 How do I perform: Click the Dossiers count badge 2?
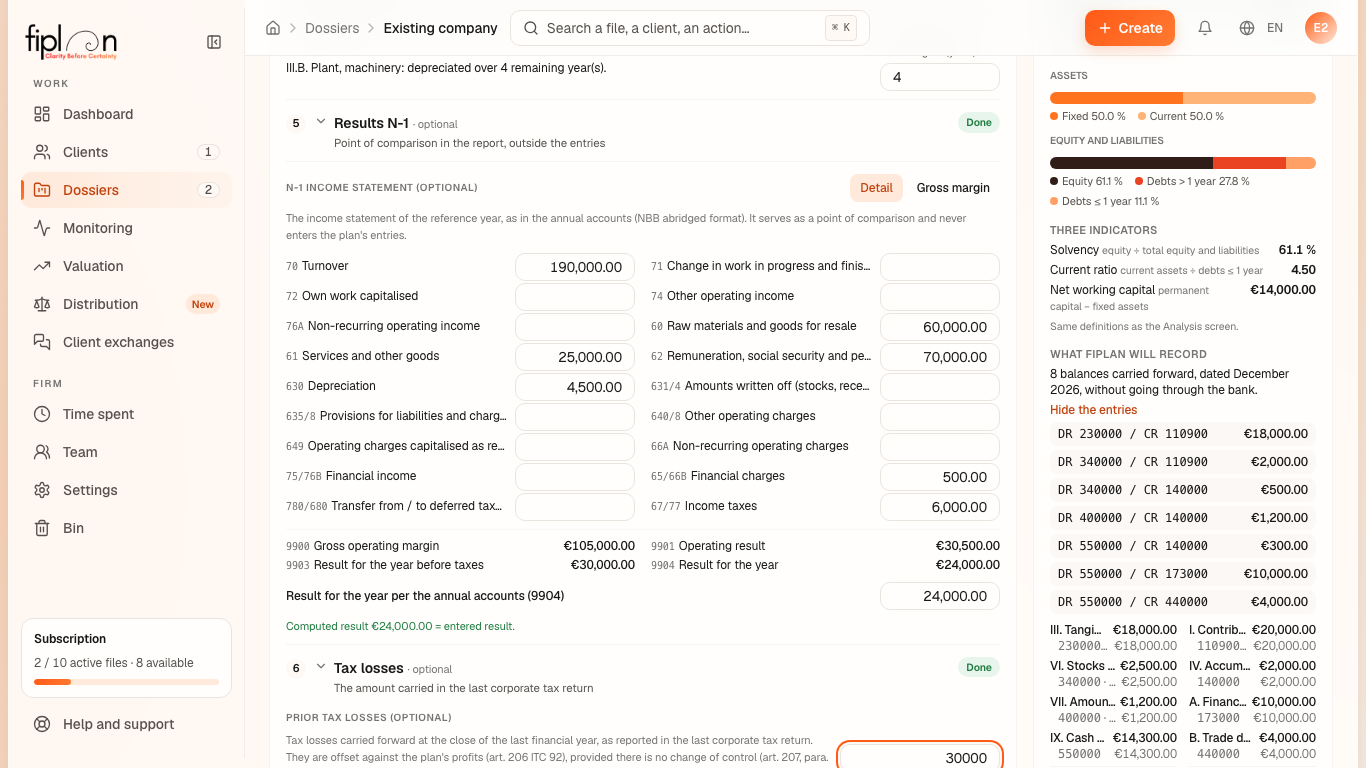pos(208,190)
